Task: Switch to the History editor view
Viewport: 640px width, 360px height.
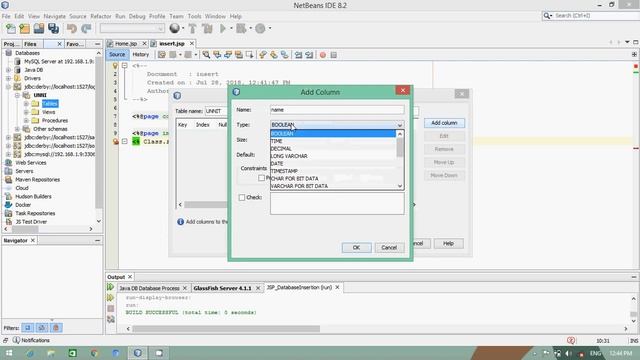Action: click(x=141, y=54)
